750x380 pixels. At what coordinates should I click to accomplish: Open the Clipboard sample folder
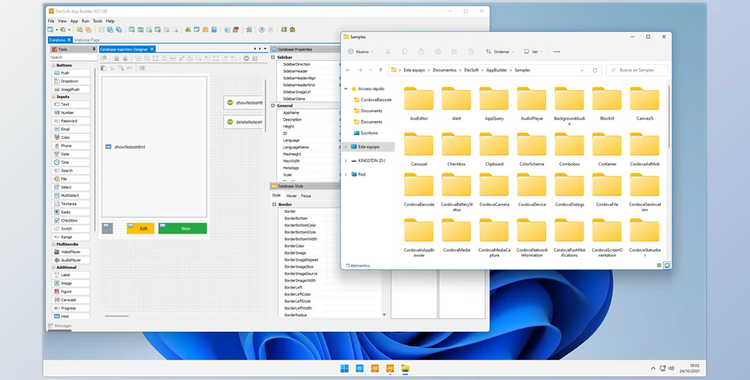point(494,149)
